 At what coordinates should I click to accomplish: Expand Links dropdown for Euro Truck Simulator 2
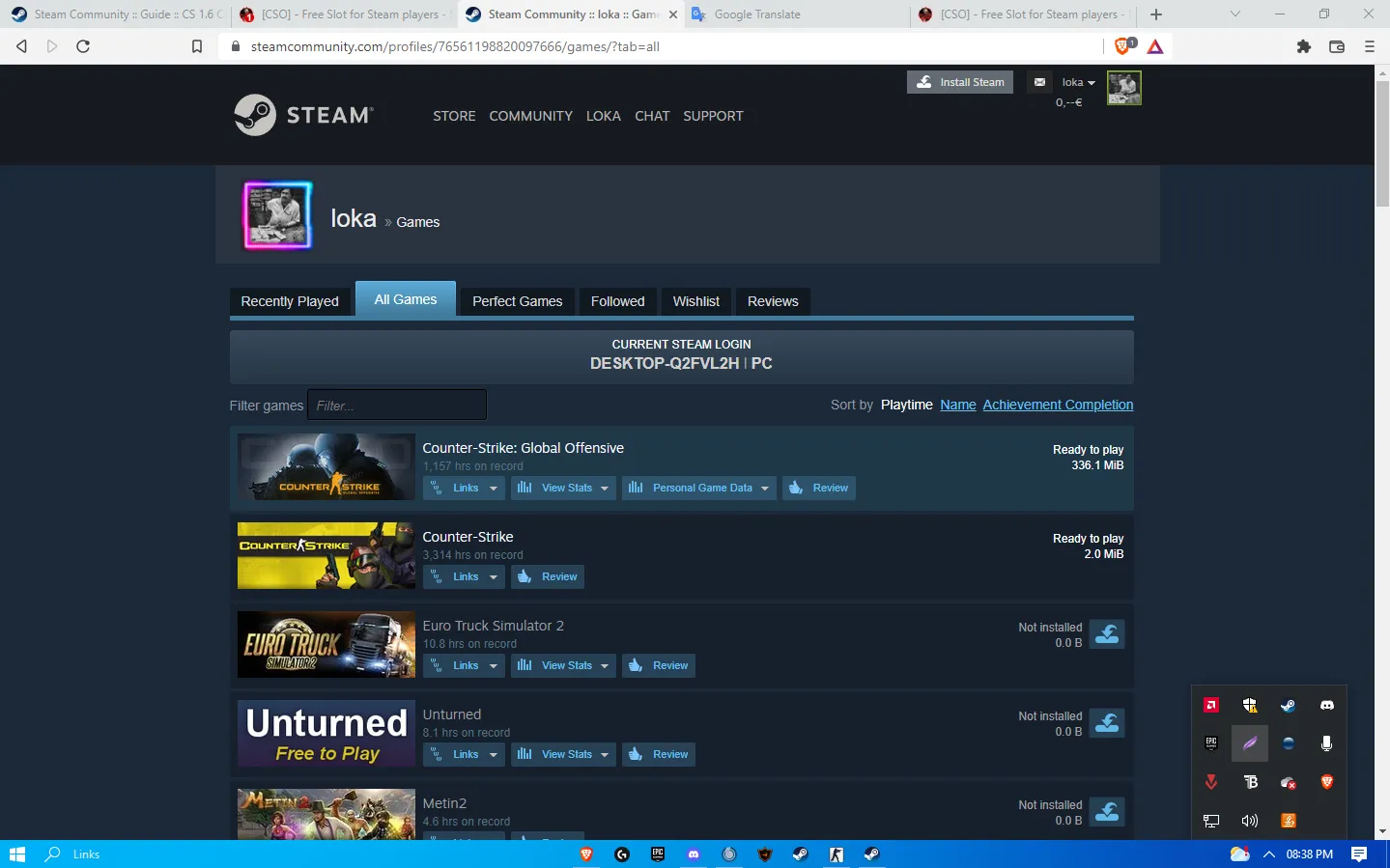[464, 665]
